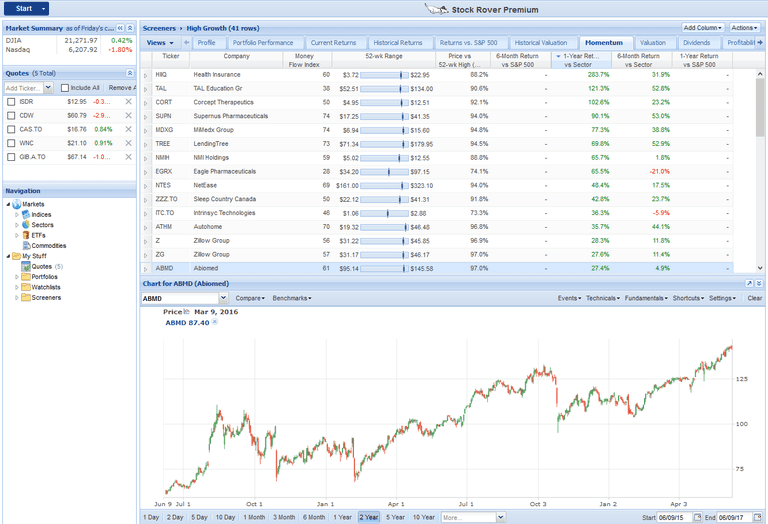Image resolution: width=768 pixels, height=524 pixels.
Task: Remove GIB.A.TO quote with its X icon
Action: (128, 157)
